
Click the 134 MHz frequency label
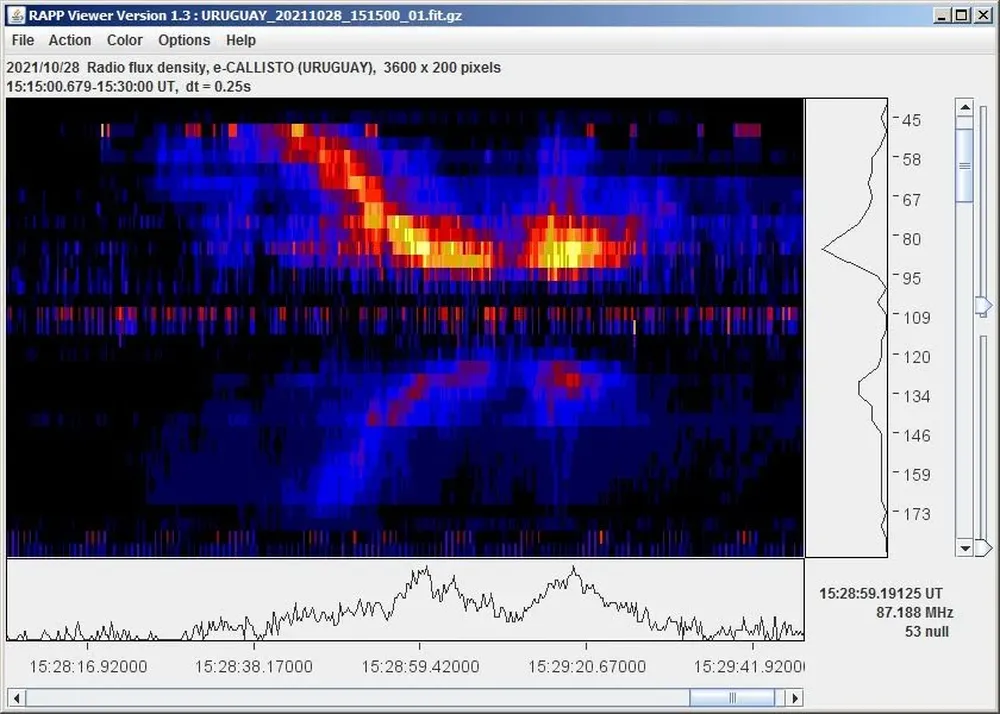[916, 397]
